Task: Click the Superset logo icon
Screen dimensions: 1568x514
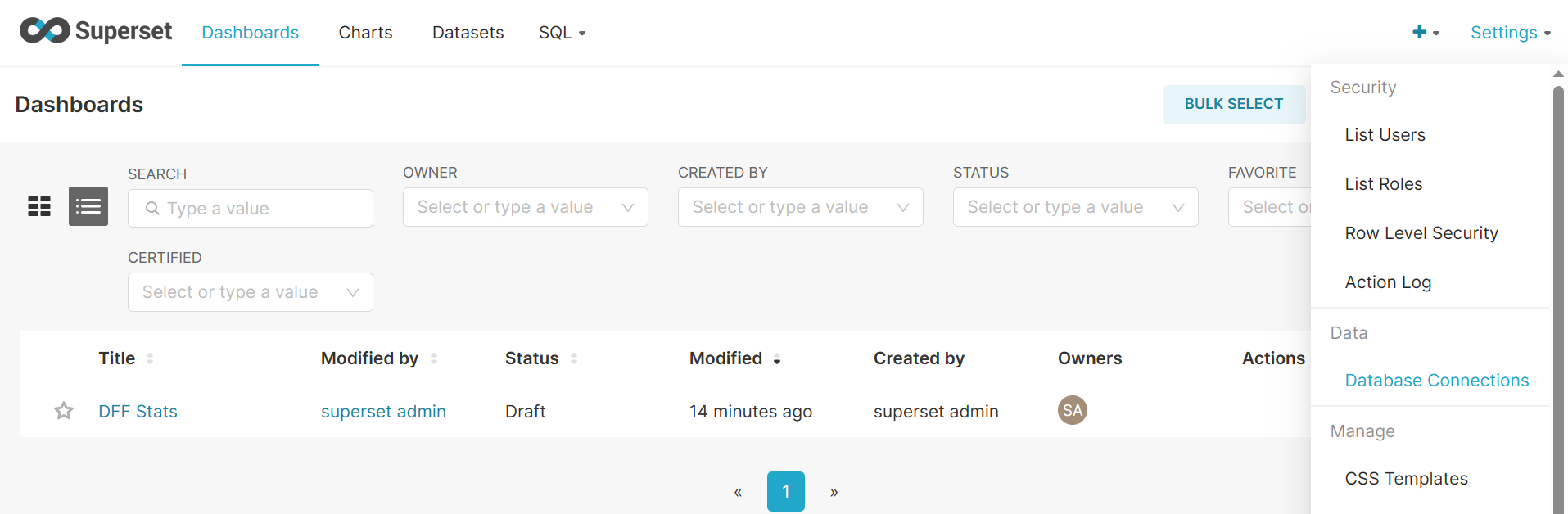Action: coord(45,31)
